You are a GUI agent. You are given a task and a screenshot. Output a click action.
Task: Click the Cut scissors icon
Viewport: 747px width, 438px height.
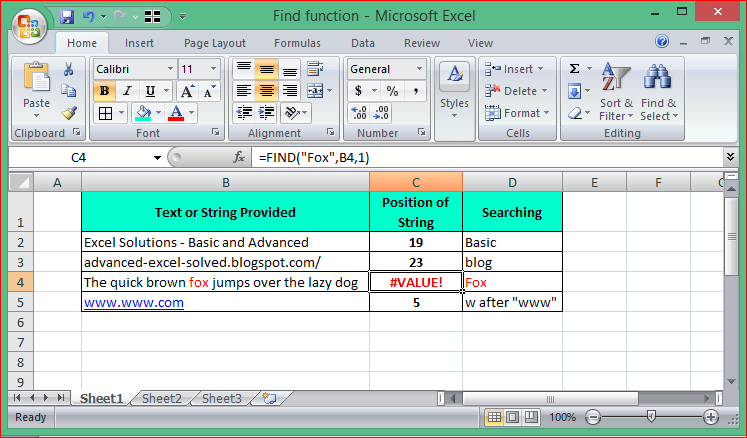68,69
